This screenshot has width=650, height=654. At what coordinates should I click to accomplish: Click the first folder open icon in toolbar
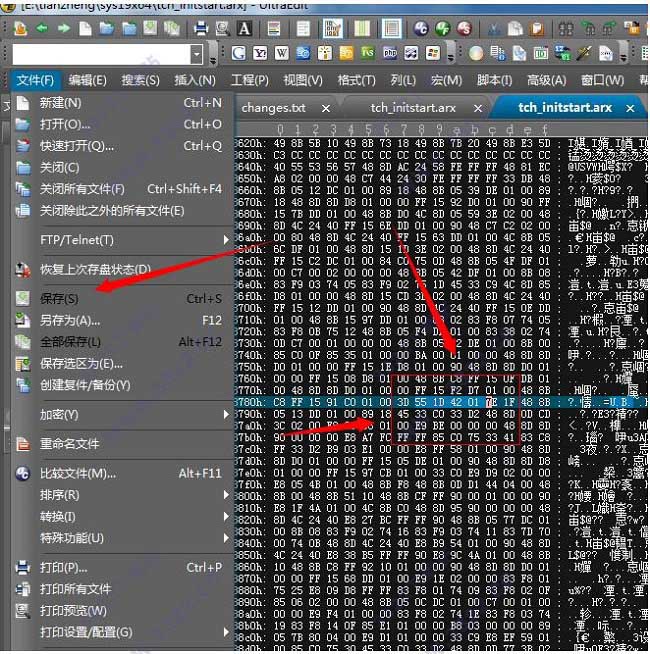pyautogui.click(x=107, y=28)
